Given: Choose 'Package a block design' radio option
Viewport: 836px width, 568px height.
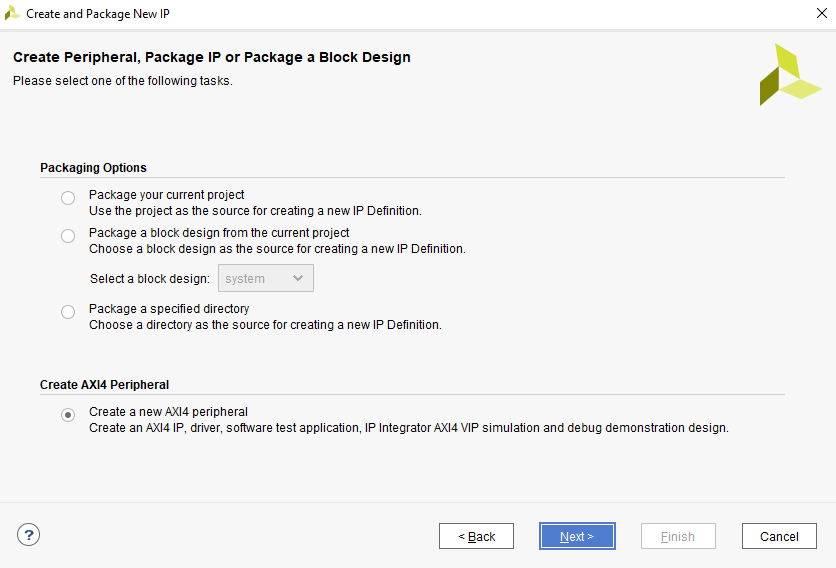Looking at the screenshot, I should click(x=68, y=236).
